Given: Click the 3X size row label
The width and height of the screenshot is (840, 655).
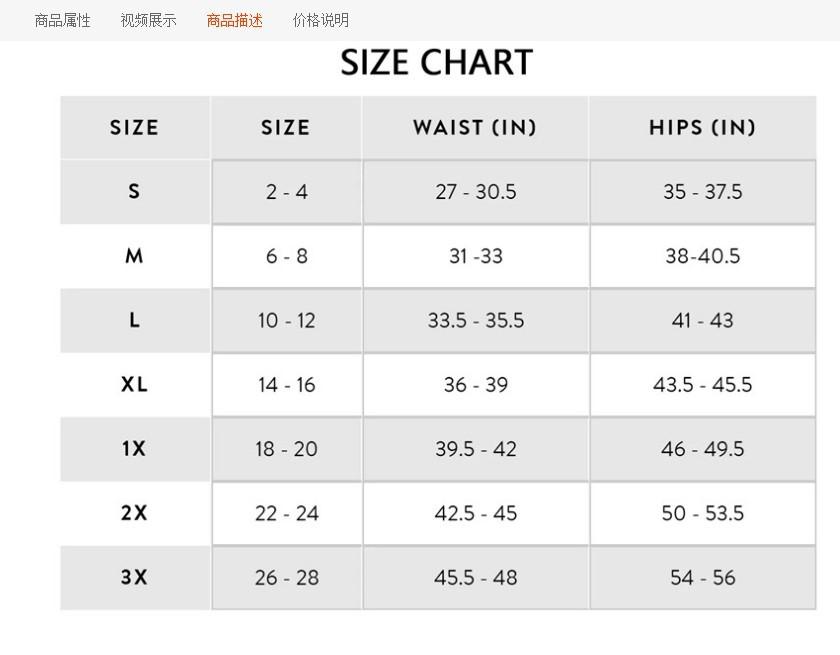Looking at the screenshot, I should tap(134, 577).
